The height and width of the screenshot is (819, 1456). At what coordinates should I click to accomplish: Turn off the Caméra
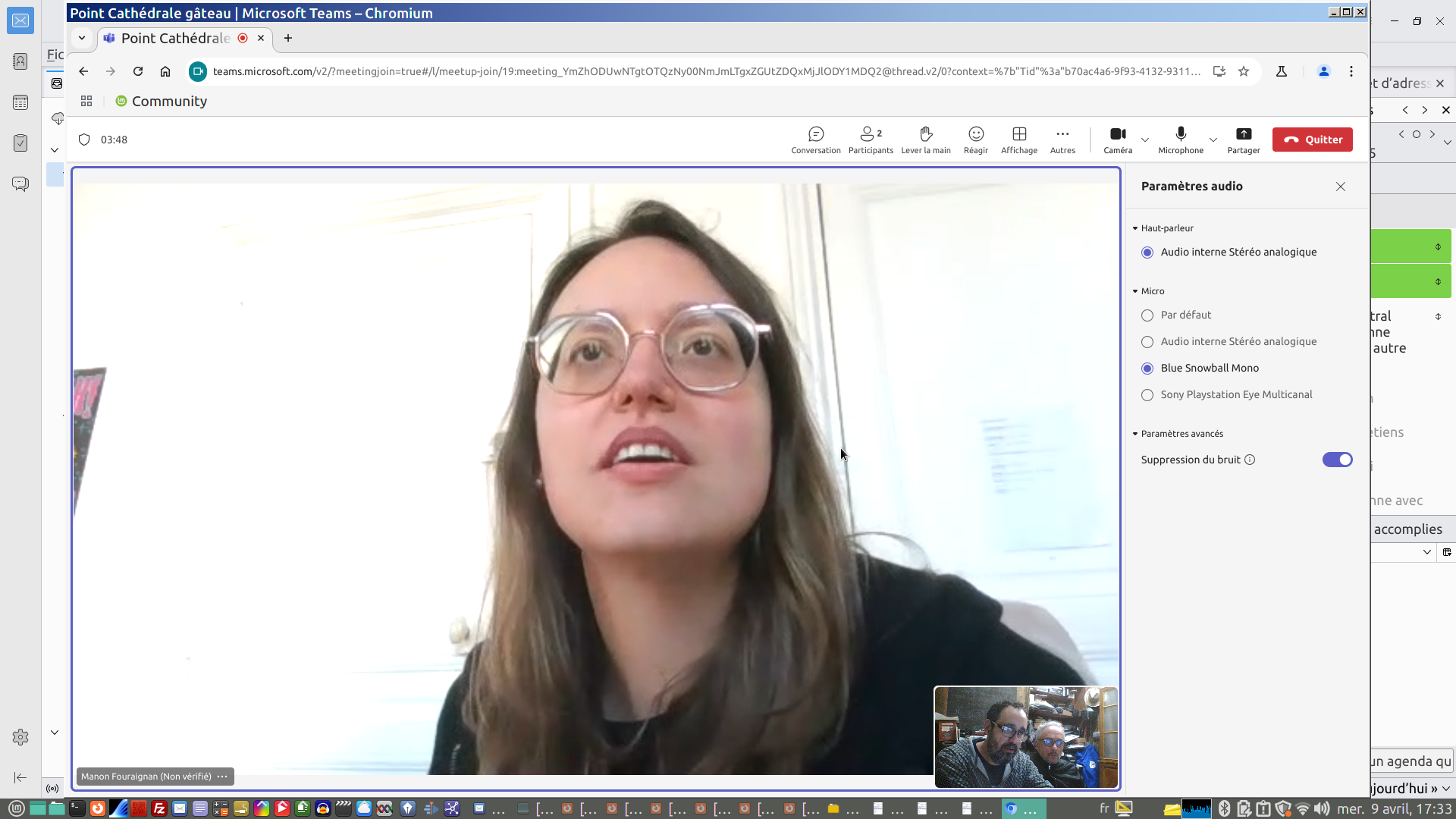click(x=1117, y=140)
